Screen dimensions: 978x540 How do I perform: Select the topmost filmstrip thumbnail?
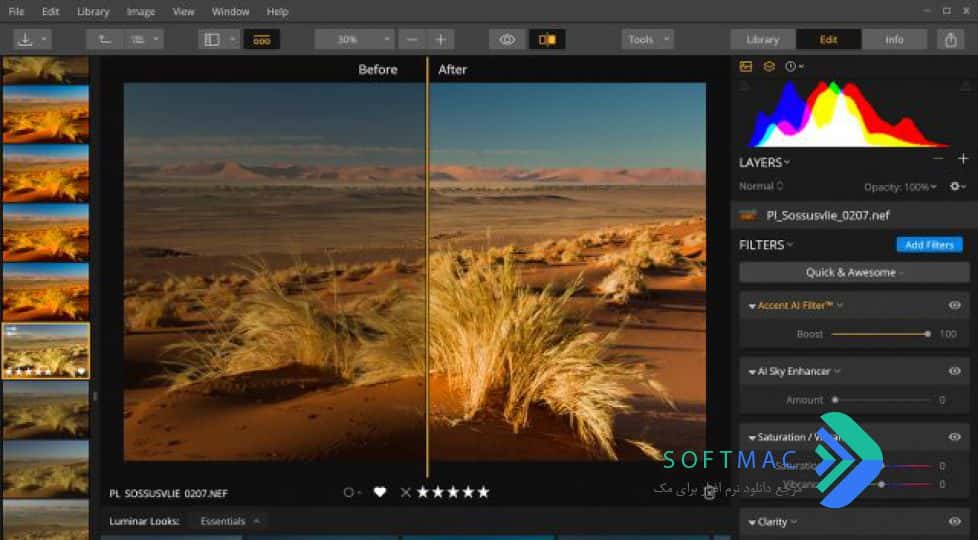coord(46,69)
